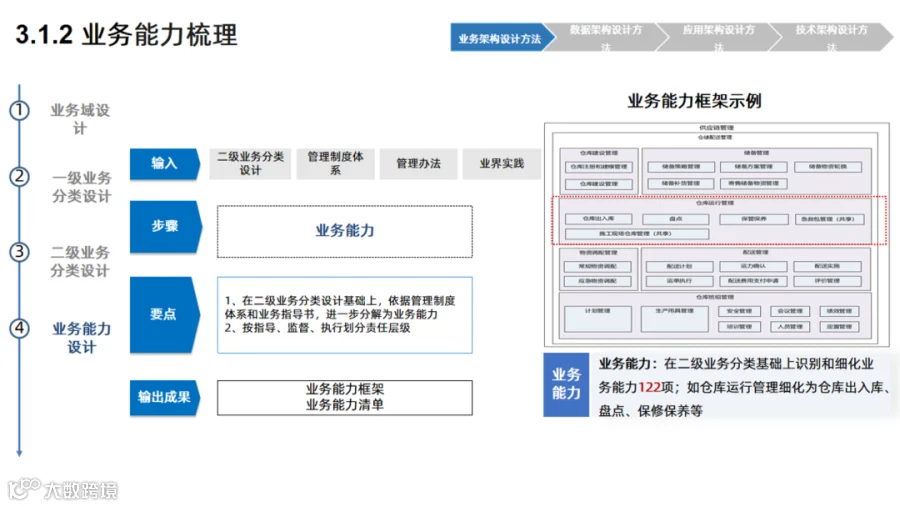
Task: Click the 储备补货管理 capability box
Action: pyautogui.click(x=681, y=184)
